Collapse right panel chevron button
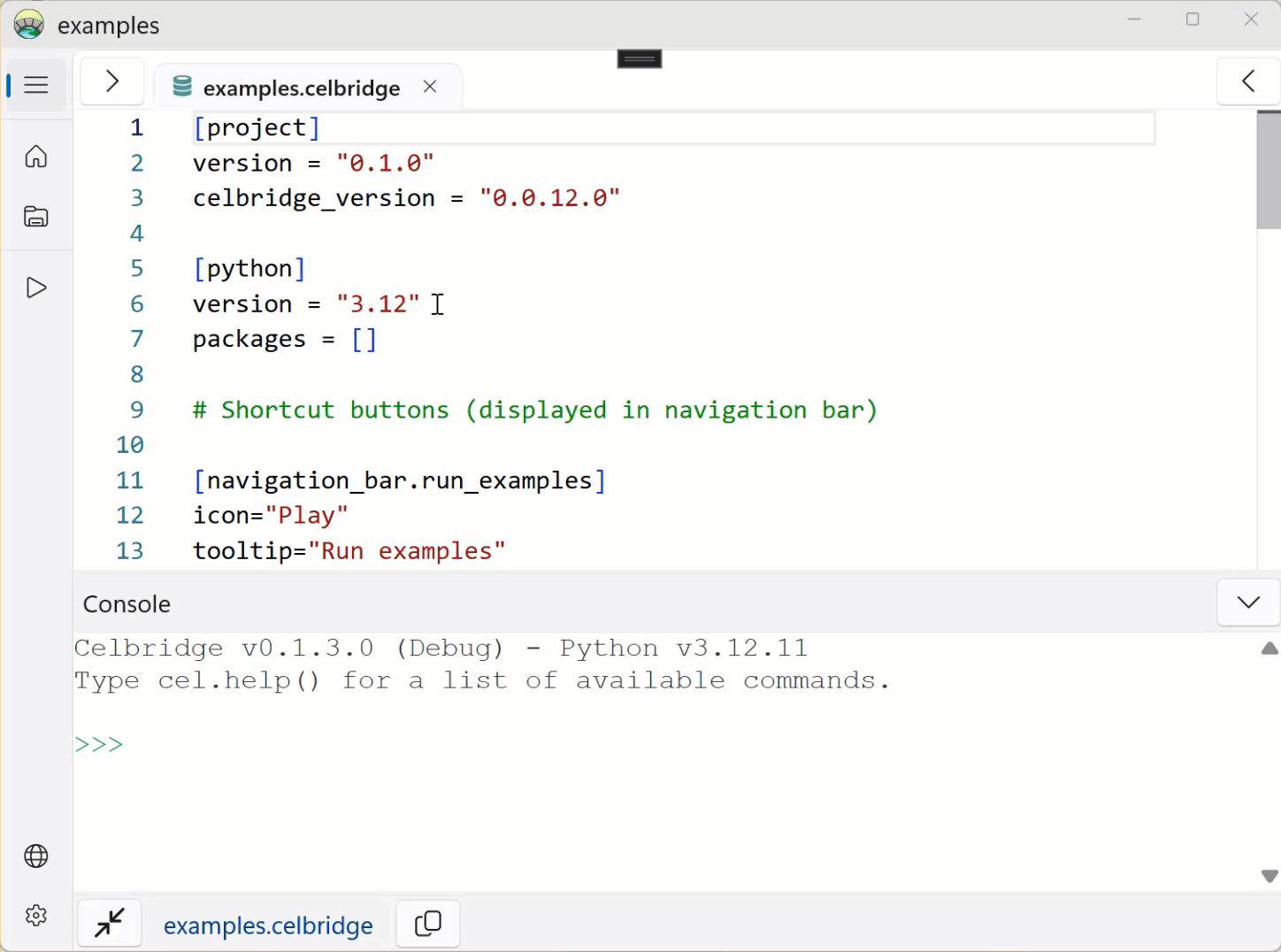 click(1248, 81)
